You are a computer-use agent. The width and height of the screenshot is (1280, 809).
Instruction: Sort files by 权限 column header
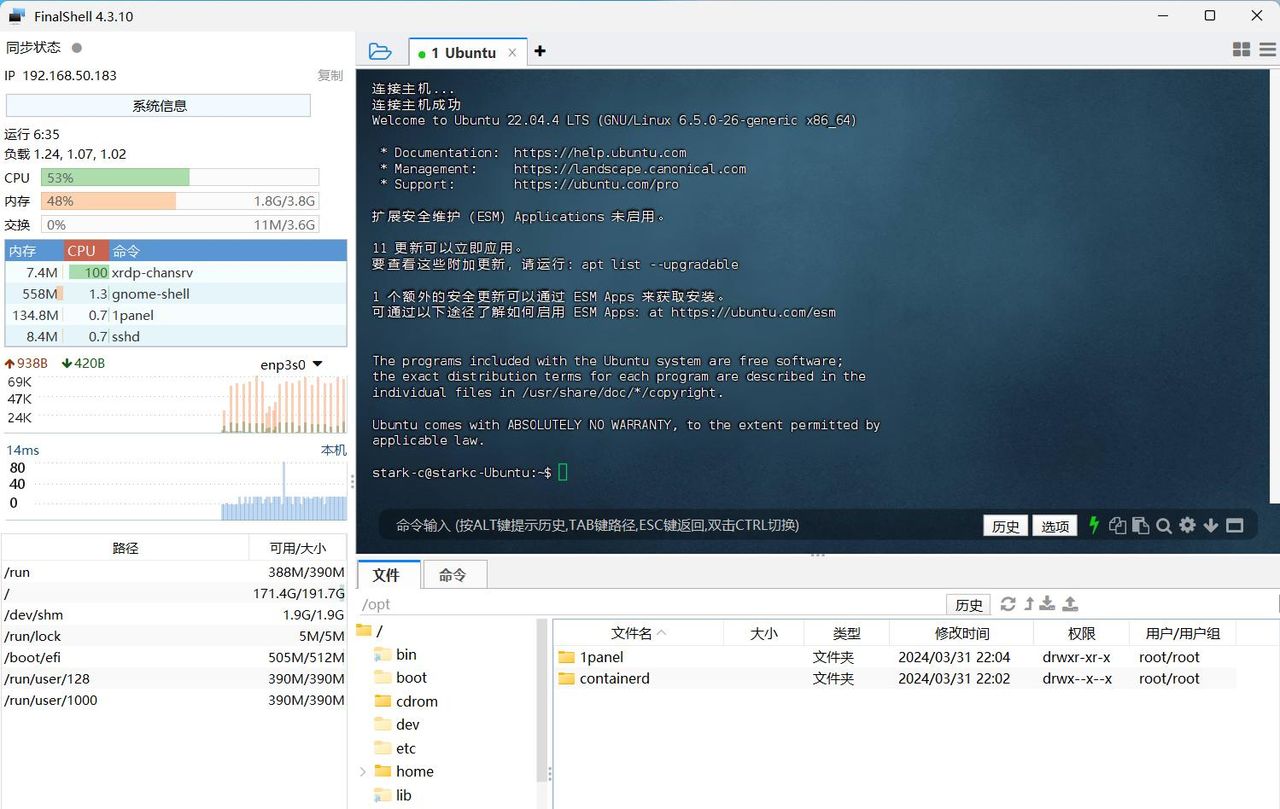point(1081,633)
